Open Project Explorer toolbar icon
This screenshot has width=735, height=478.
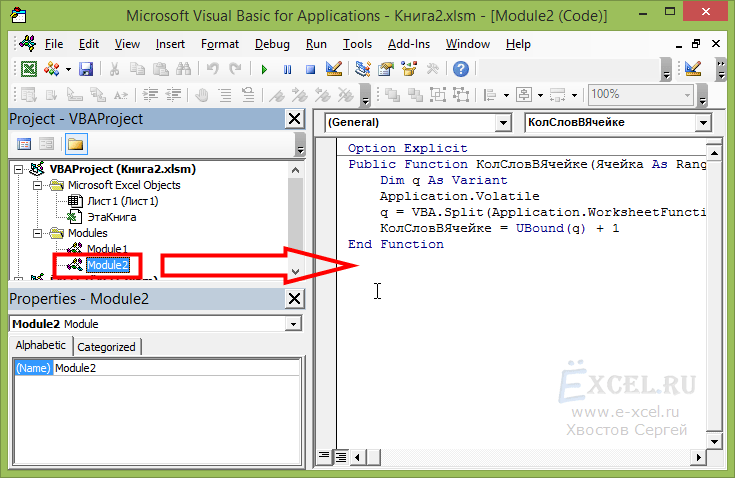(362, 69)
